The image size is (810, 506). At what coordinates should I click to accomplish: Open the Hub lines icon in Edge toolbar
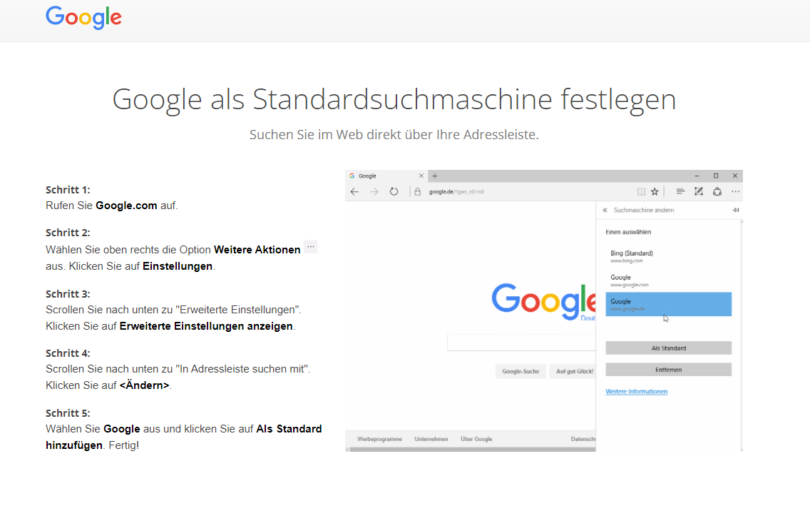coord(680,192)
